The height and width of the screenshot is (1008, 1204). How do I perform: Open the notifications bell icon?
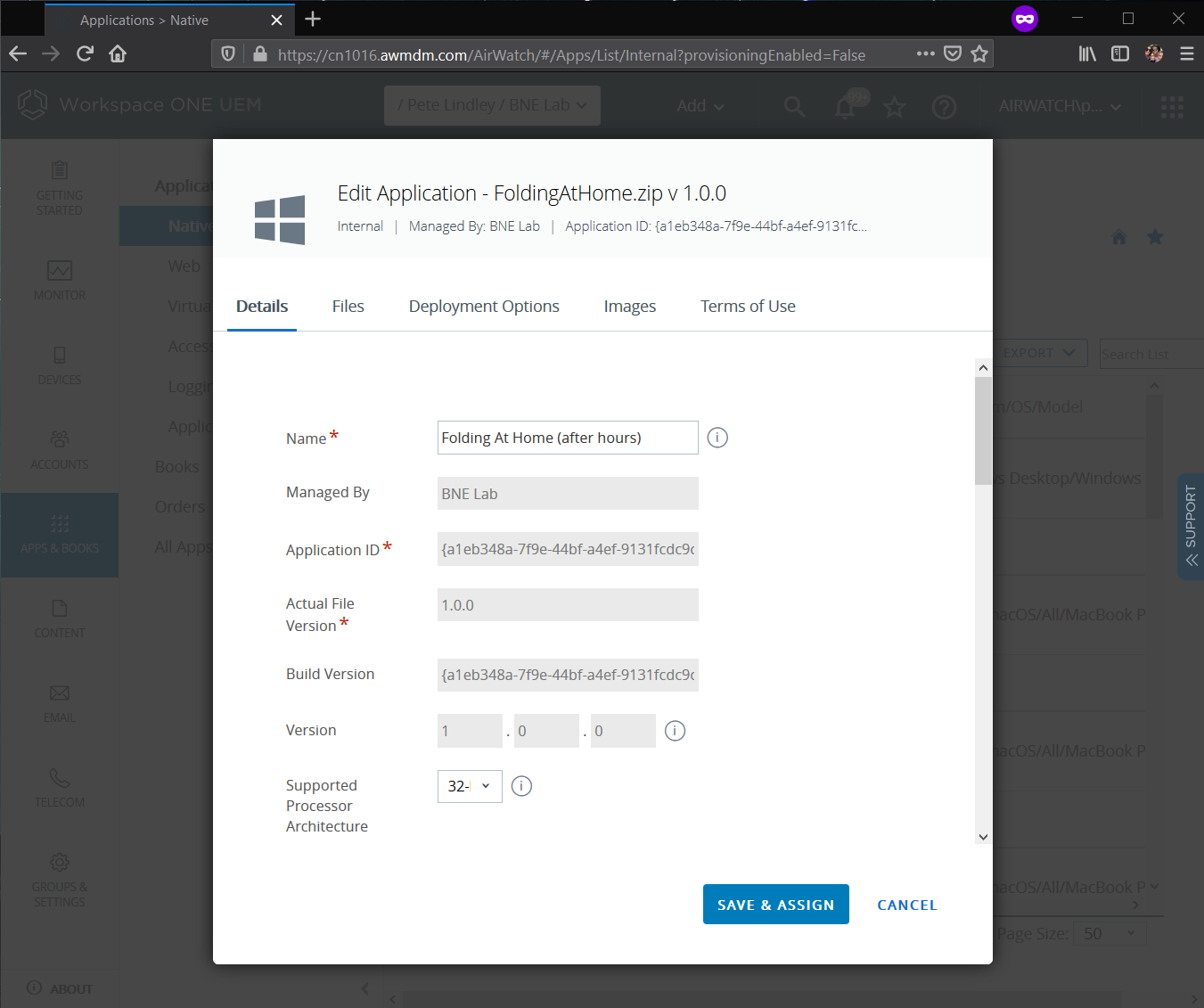click(x=845, y=107)
